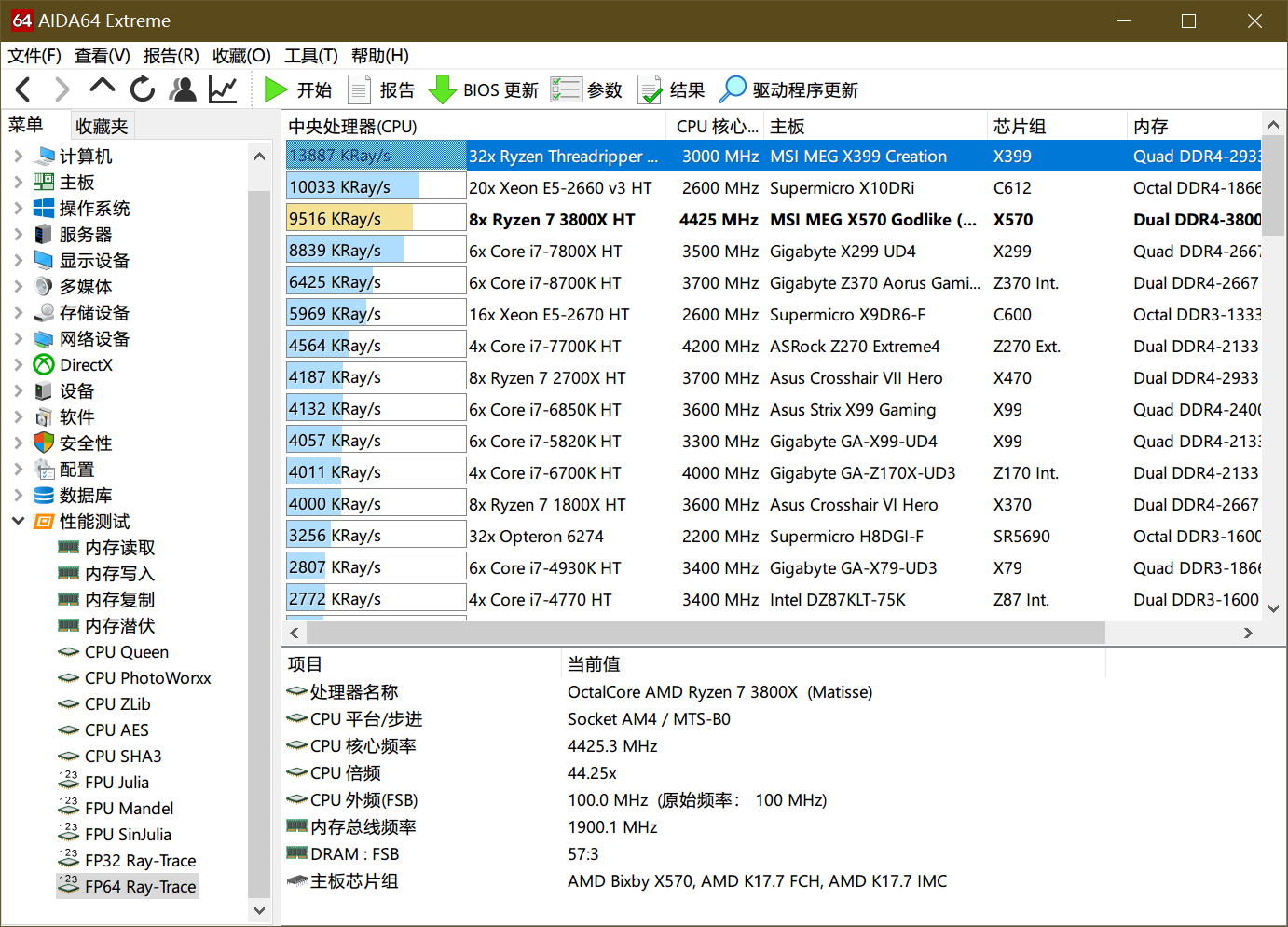
Task: Open the 参数 preferences icon
Action: [566, 89]
